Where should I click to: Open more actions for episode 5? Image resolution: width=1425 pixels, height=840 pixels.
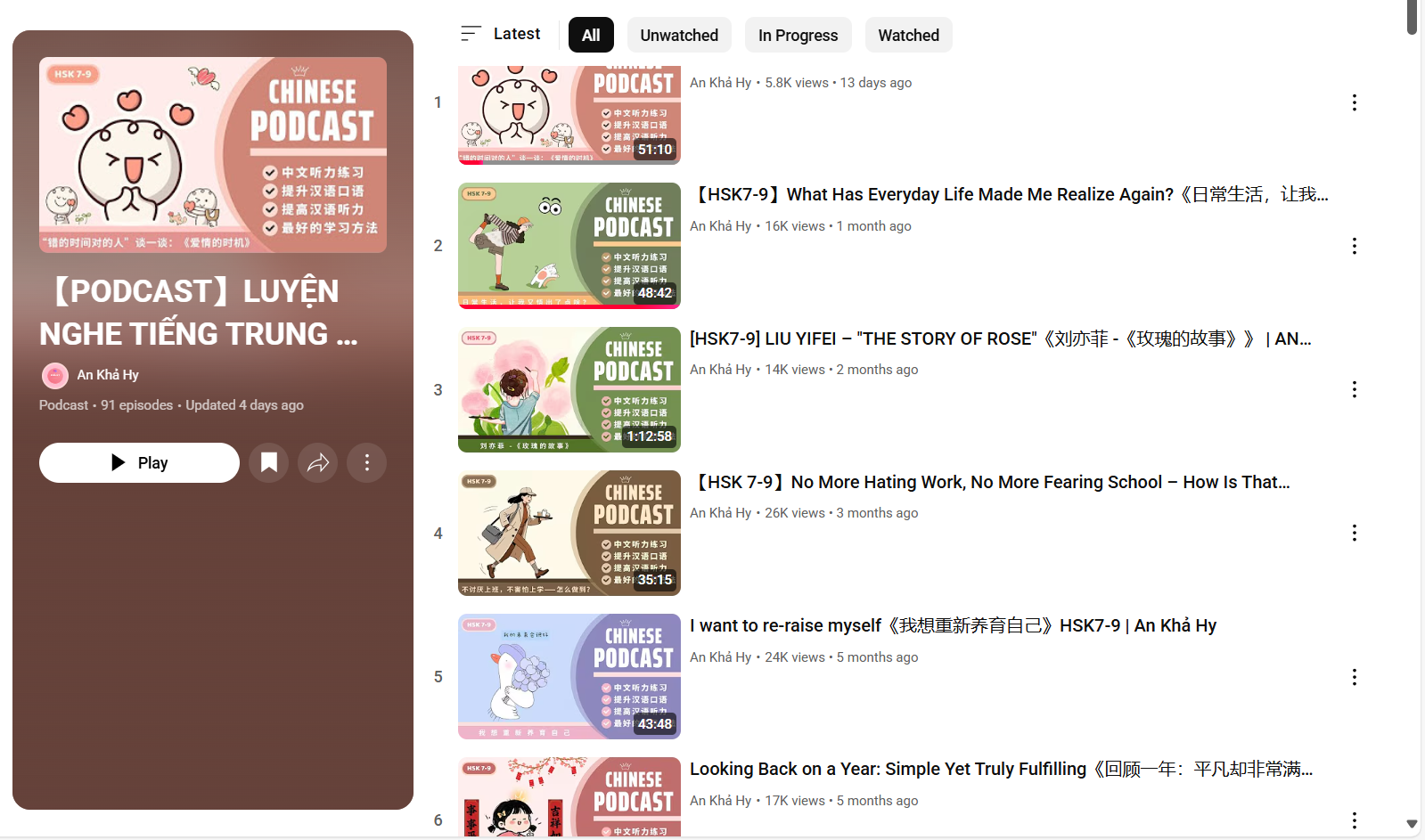(x=1354, y=677)
